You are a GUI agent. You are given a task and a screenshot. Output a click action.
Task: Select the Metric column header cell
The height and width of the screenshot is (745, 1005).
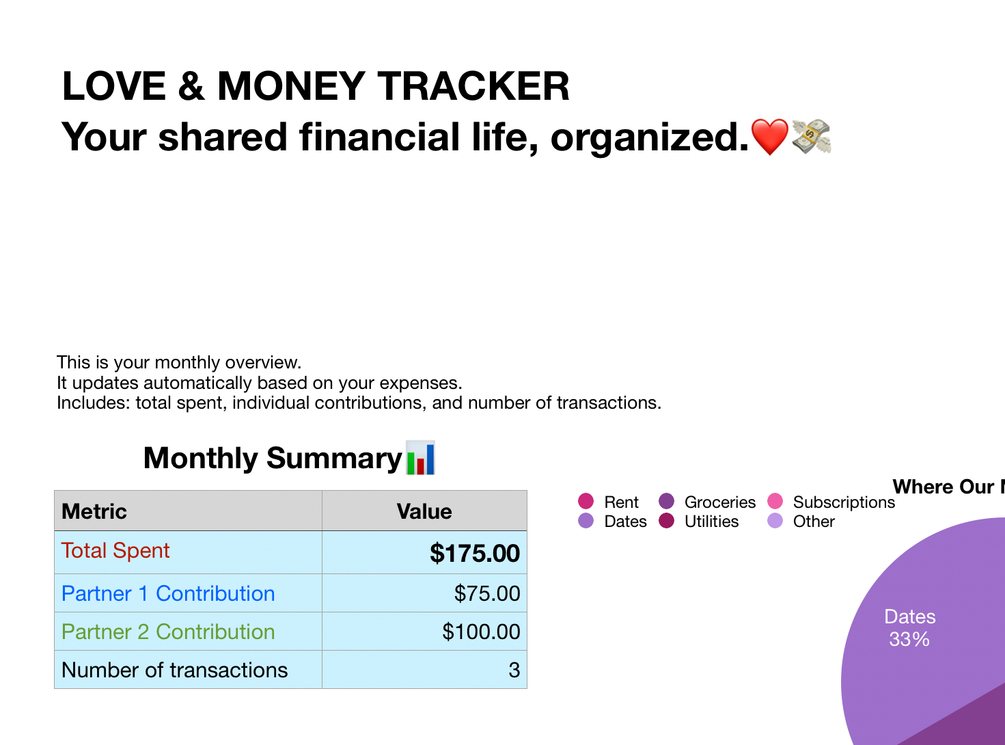tap(188, 511)
